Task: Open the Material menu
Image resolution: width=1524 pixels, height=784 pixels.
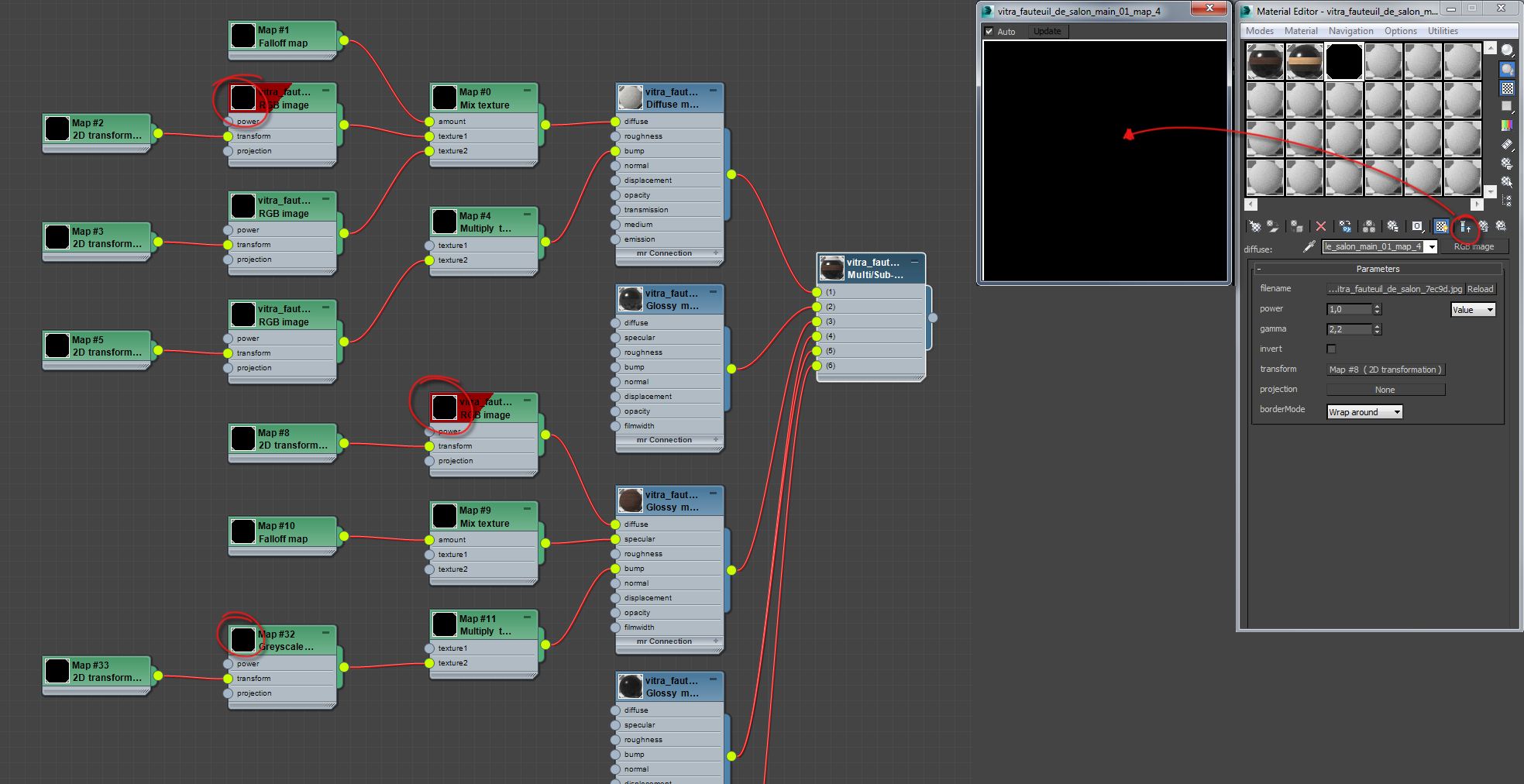Action: (x=1300, y=31)
